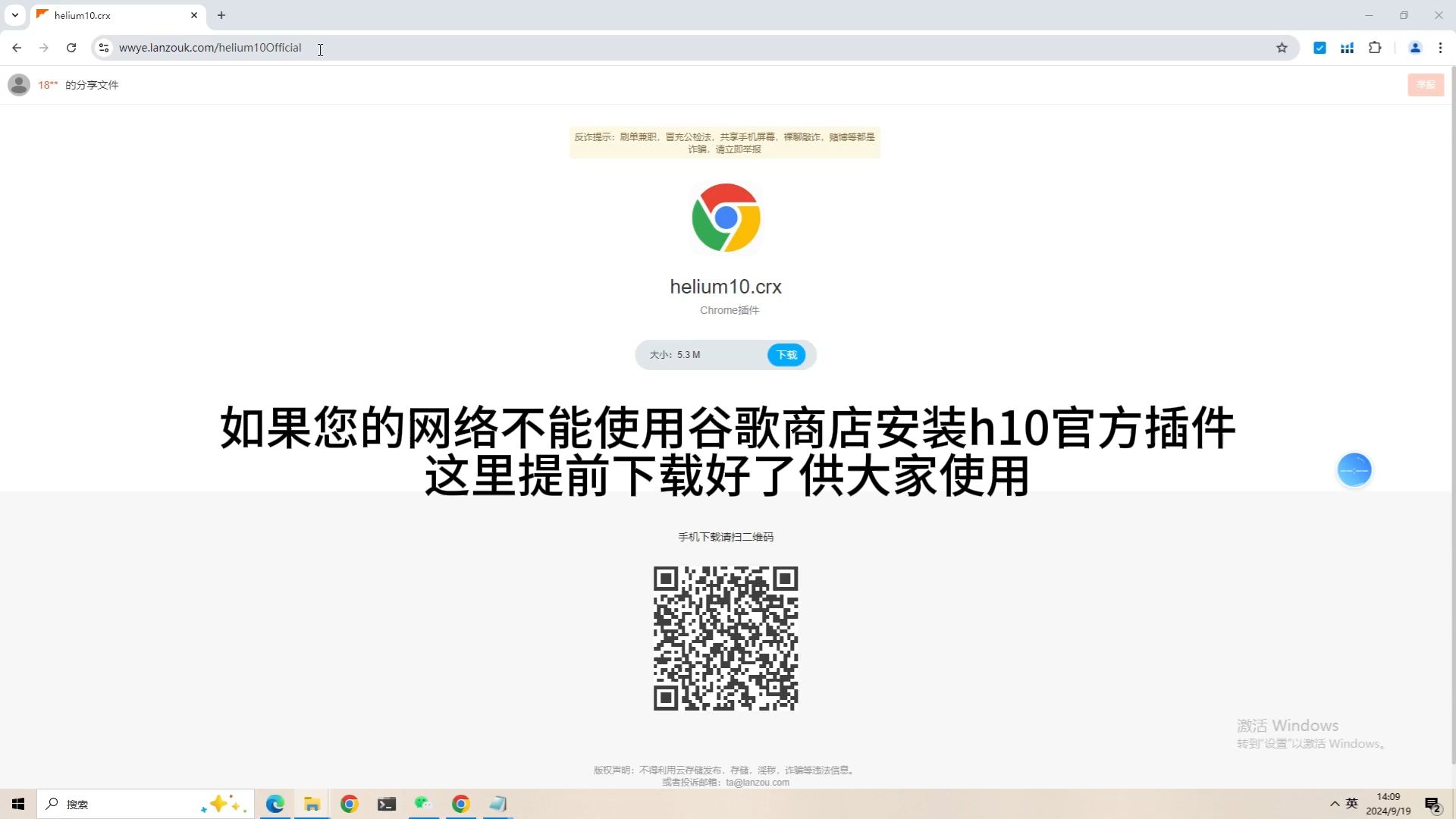Open the Extensions puzzle-piece menu
This screenshot has width=1456, height=819.
click(x=1375, y=48)
